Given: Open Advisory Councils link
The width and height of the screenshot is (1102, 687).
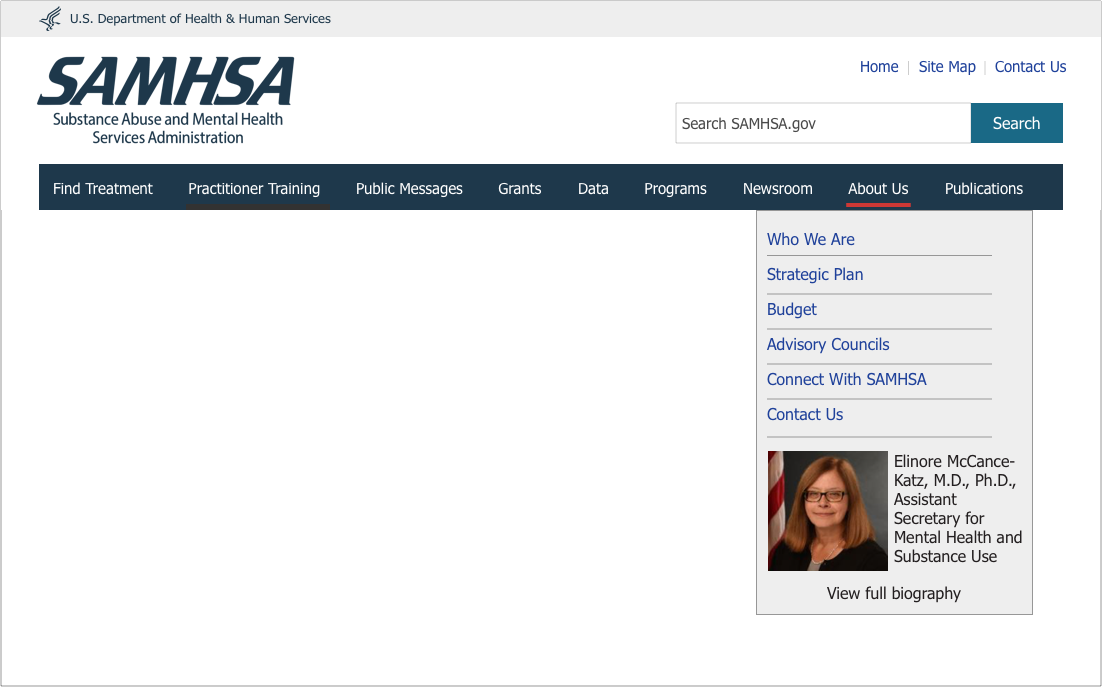Looking at the screenshot, I should [828, 344].
